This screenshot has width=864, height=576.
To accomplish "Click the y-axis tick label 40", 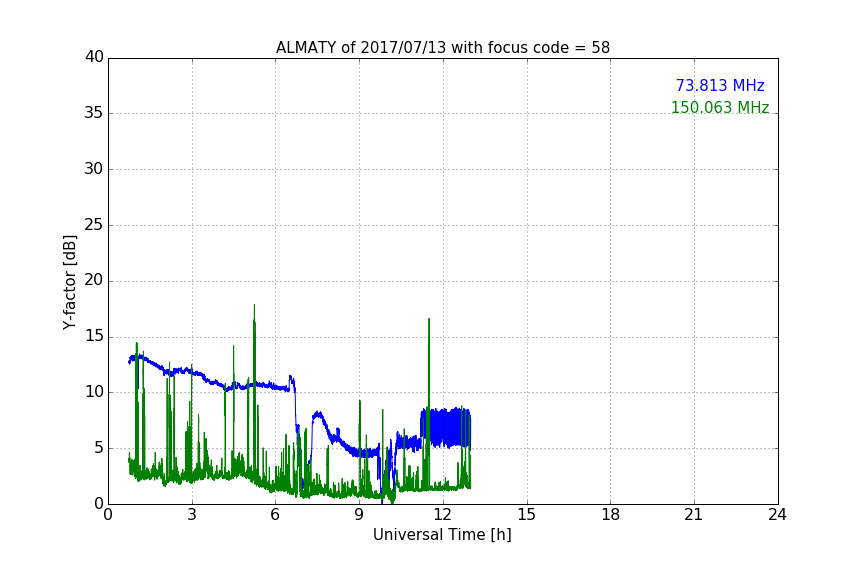I will coord(94,57).
